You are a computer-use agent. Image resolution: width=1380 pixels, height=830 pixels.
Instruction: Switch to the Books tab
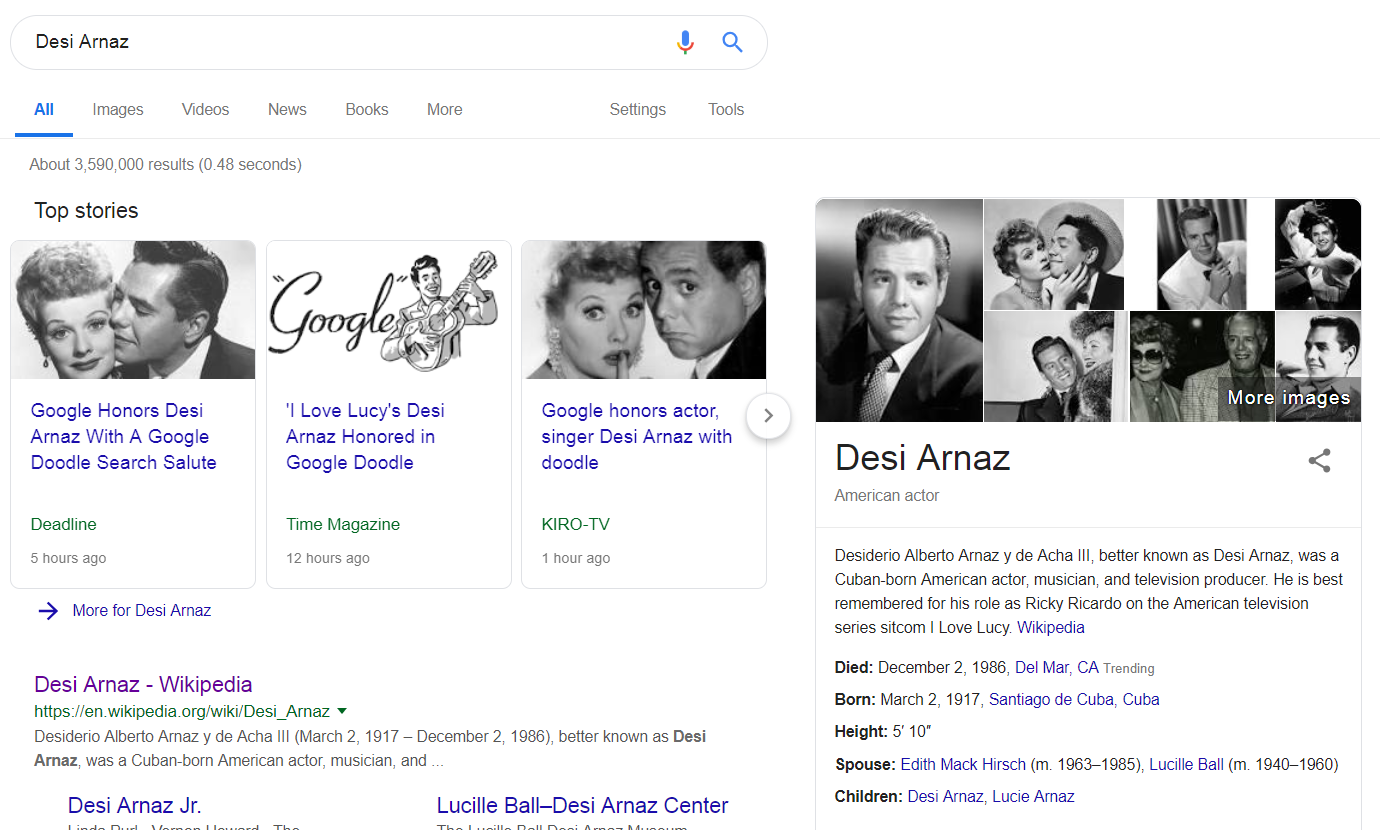(x=367, y=110)
